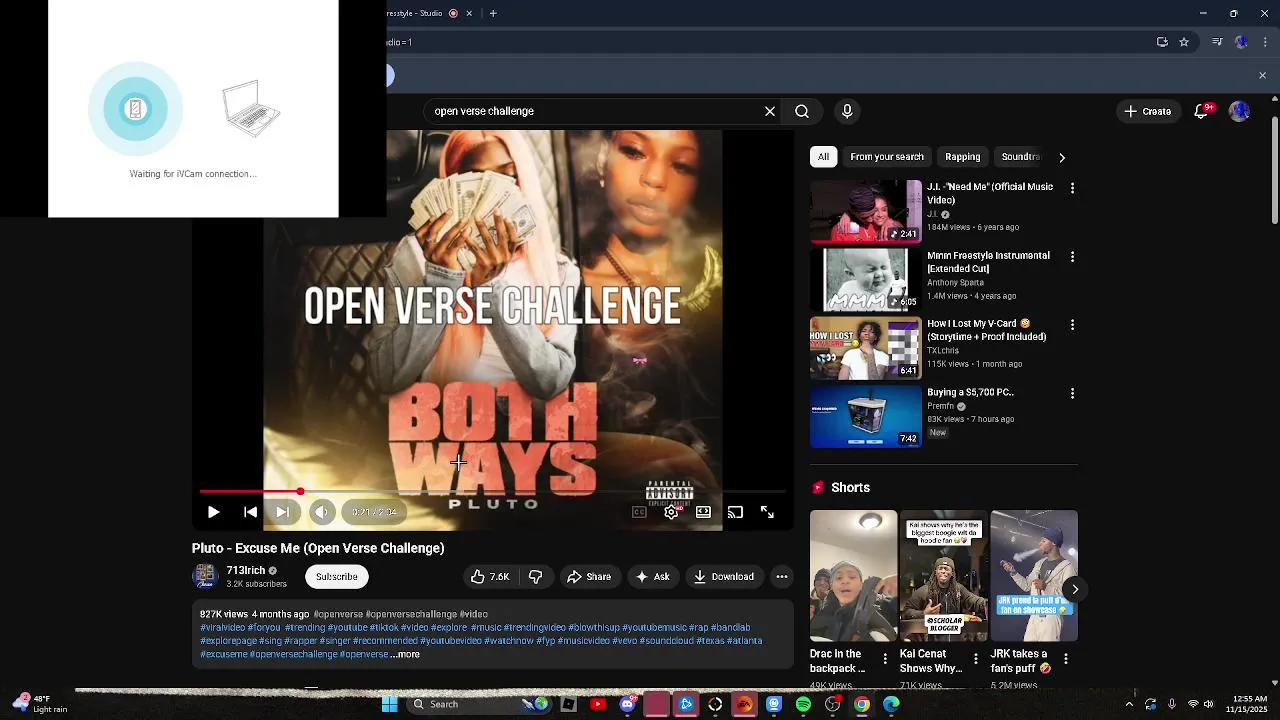Image resolution: width=1280 pixels, height=720 pixels.
Task: Show hidden system tray icons
Action: [1129, 704]
